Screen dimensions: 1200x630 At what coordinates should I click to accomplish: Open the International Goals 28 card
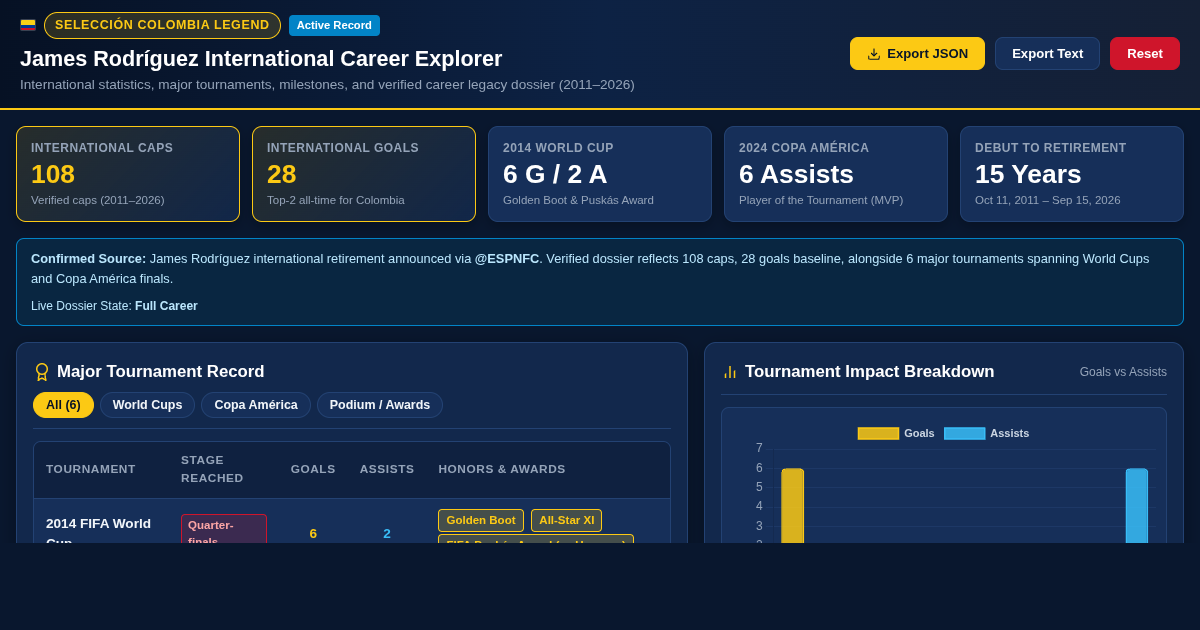(364, 174)
